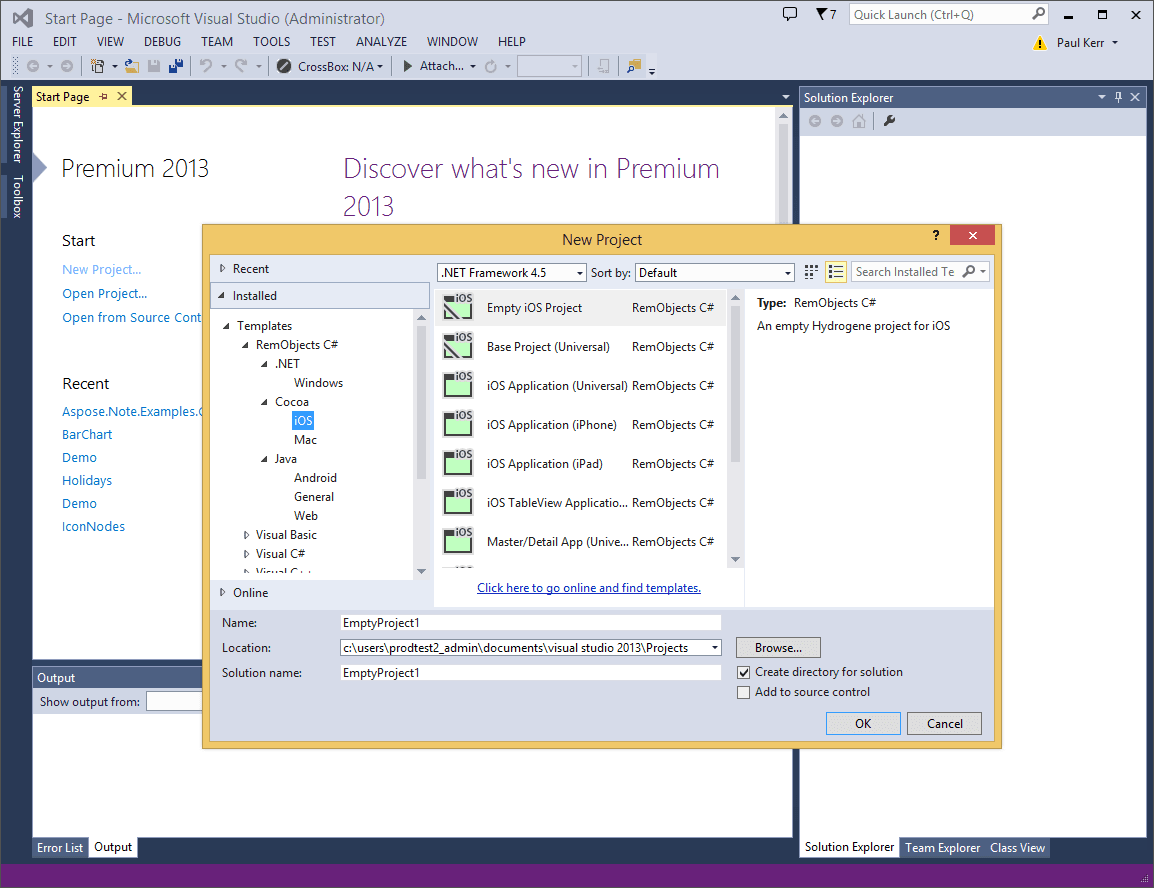Screen dimensions: 1154x888
Task: Click the Open Project... link
Action: coord(105,294)
